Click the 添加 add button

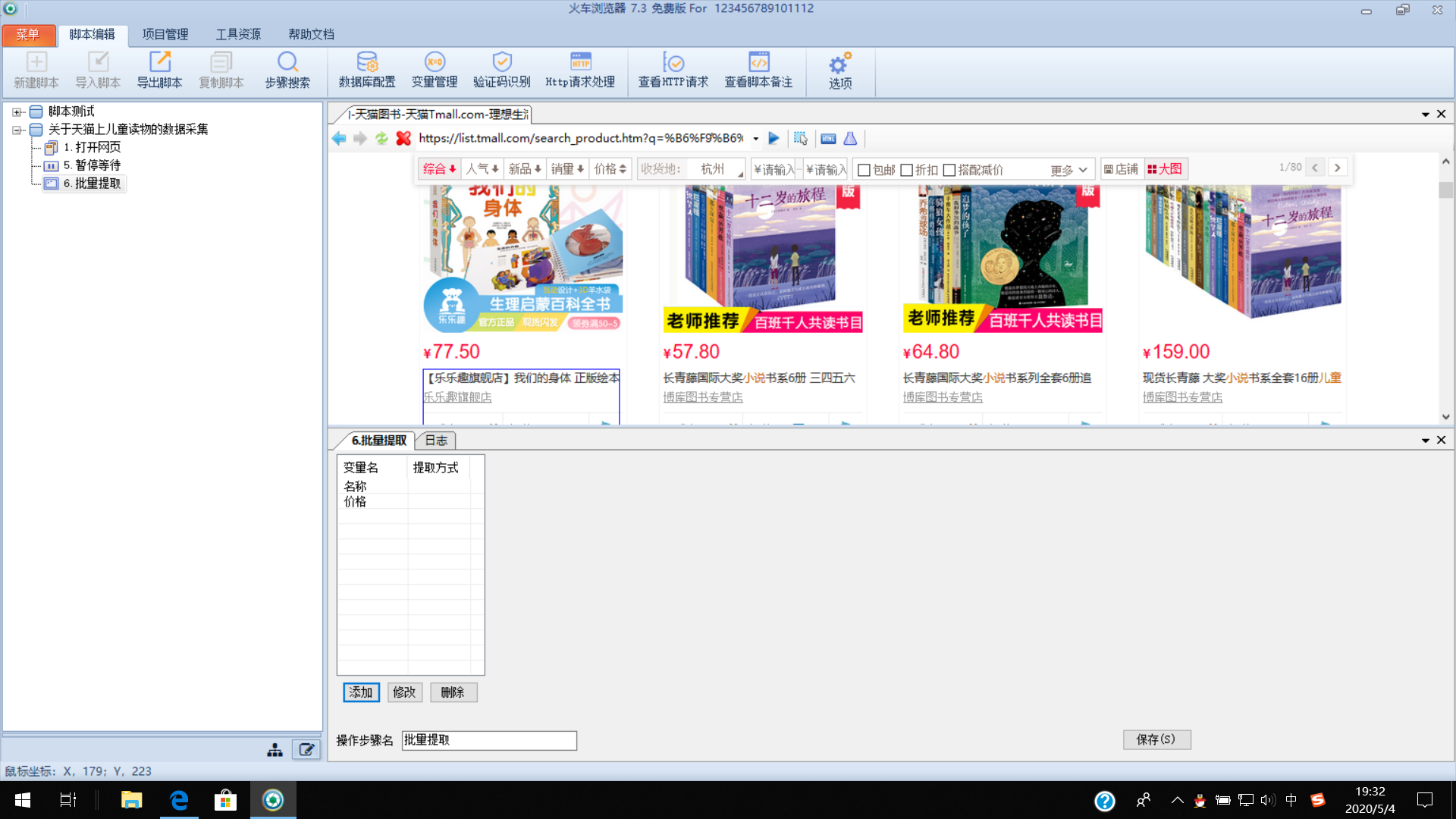(361, 692)
